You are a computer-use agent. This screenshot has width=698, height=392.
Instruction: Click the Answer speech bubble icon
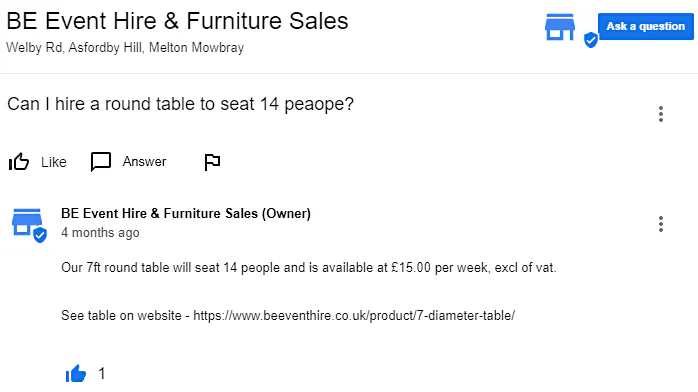coord(101,162)
